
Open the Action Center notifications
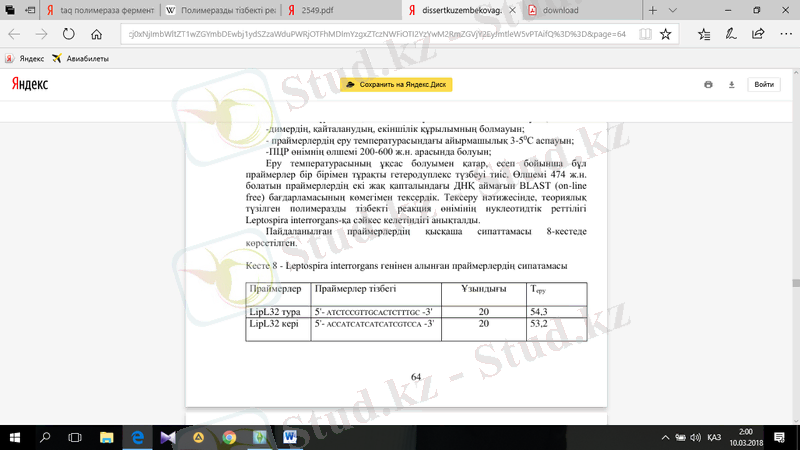(x=779, y=437)
